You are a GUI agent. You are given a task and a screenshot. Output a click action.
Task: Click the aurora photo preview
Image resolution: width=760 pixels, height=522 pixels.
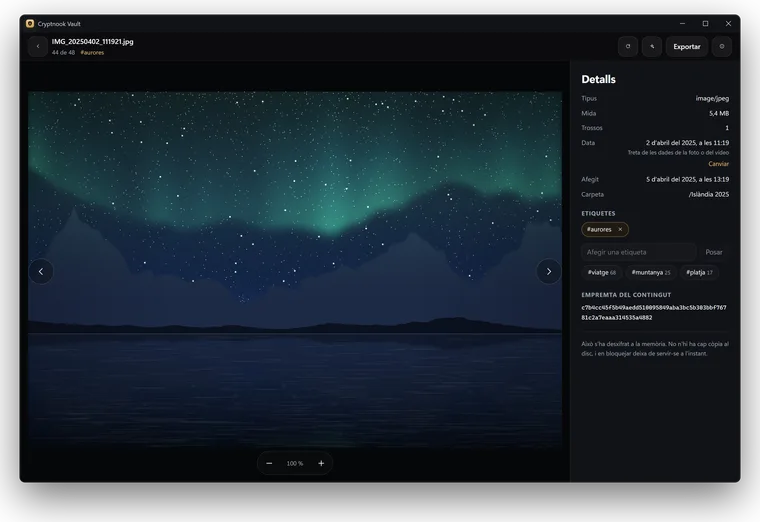point(295,269)
